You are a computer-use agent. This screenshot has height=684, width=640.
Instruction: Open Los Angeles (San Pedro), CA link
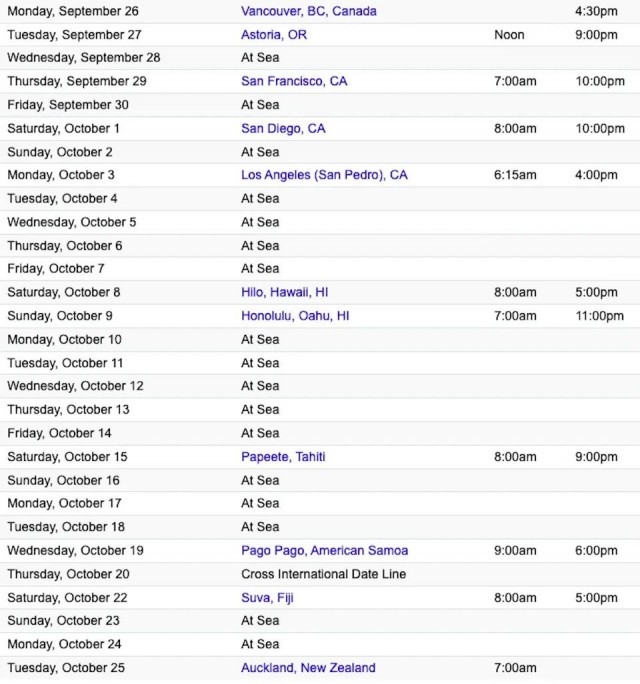324,175
